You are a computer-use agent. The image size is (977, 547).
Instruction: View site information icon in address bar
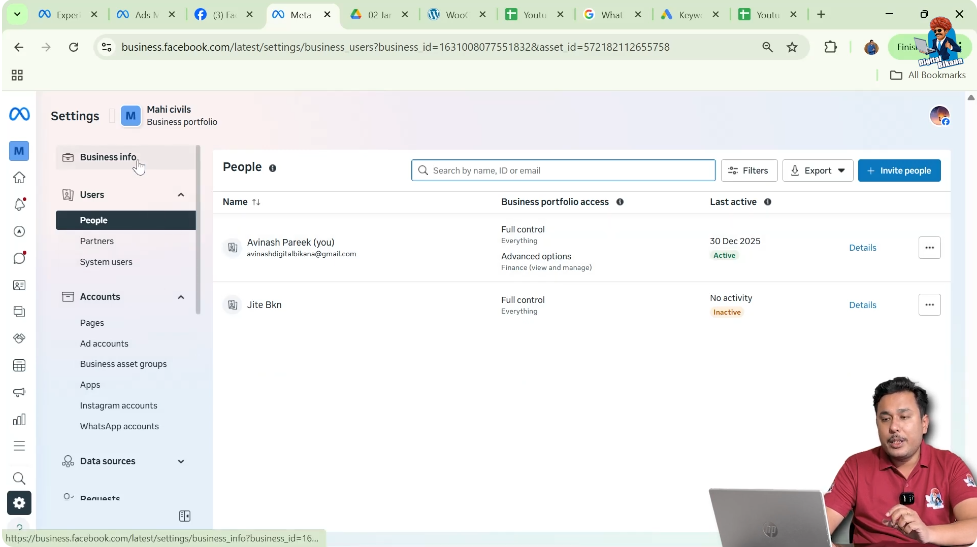(107, 47)
